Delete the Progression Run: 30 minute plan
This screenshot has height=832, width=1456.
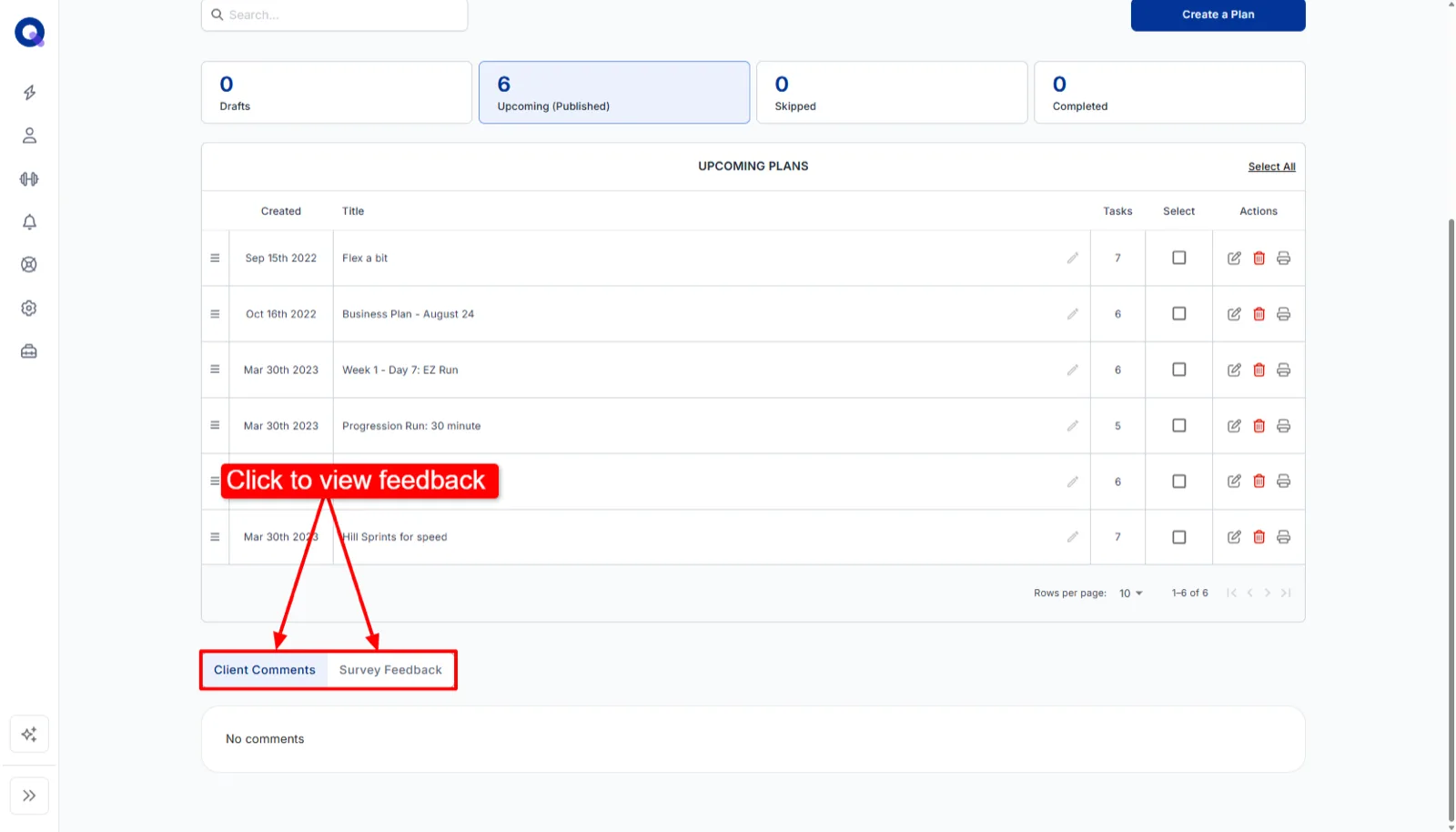click(x=1259, y=426)
